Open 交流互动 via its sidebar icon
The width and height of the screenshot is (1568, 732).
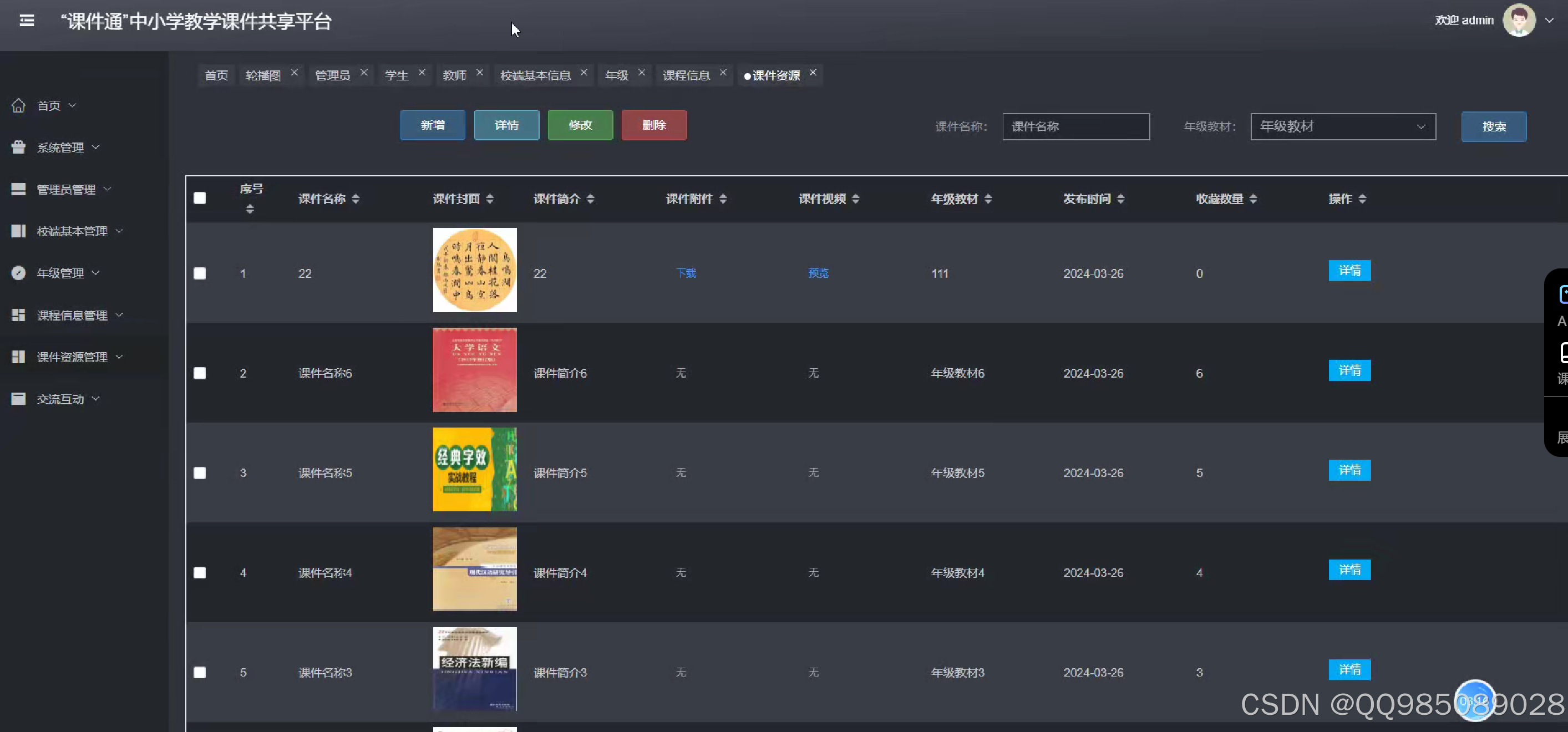[x=18, y=399]
